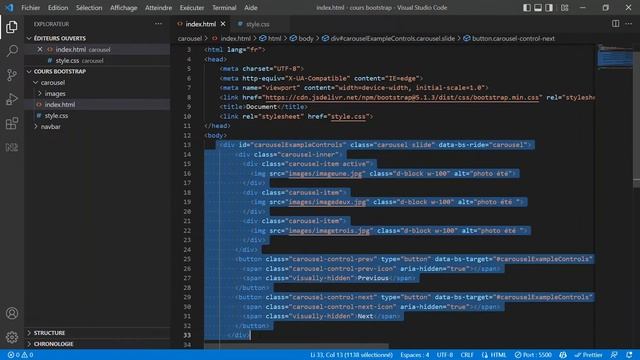Open the Terminal menu

click(x=224, y=7)
